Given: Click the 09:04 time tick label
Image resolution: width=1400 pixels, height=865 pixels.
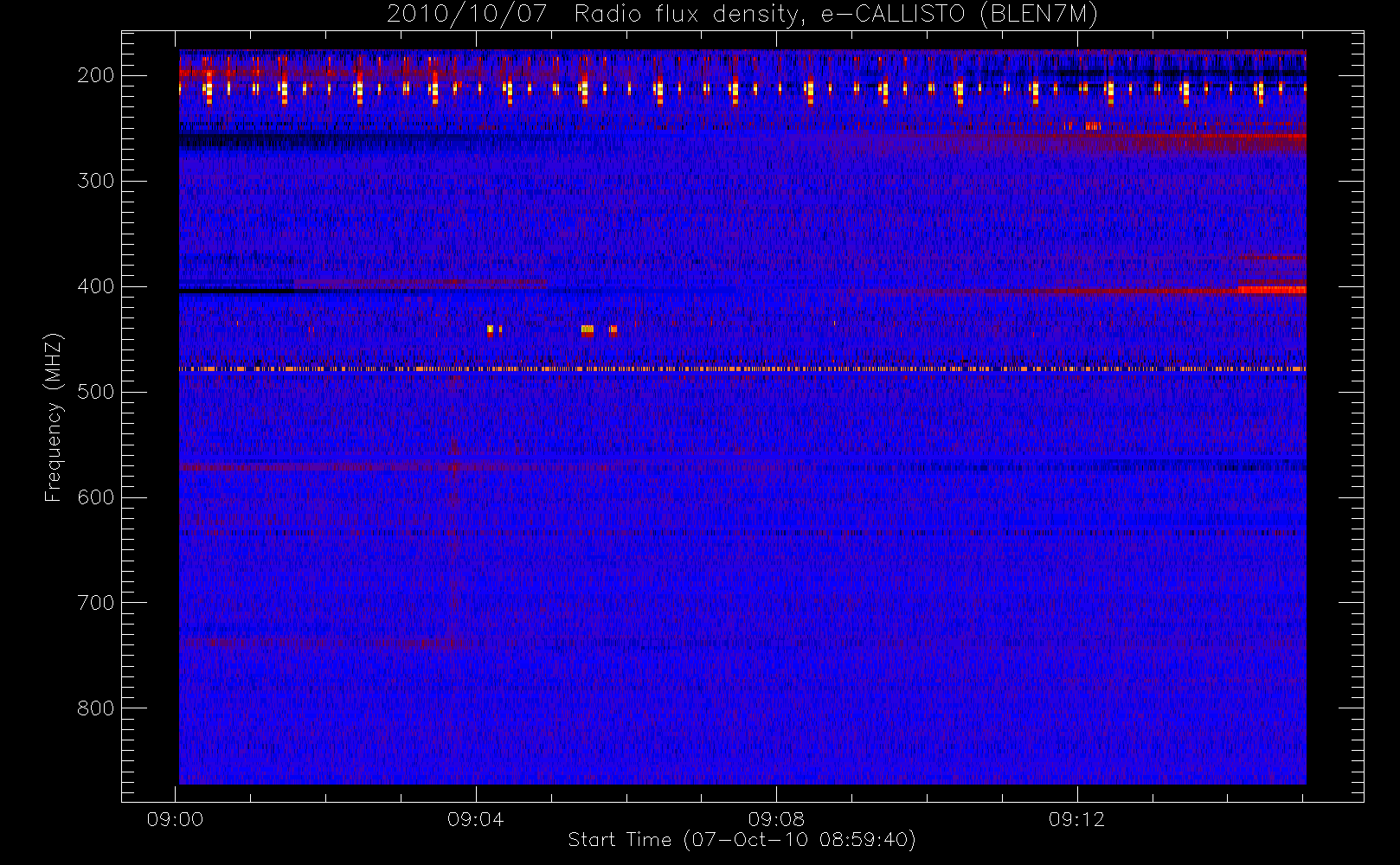Looking at the screenshot, I should (x=476, y=819).
